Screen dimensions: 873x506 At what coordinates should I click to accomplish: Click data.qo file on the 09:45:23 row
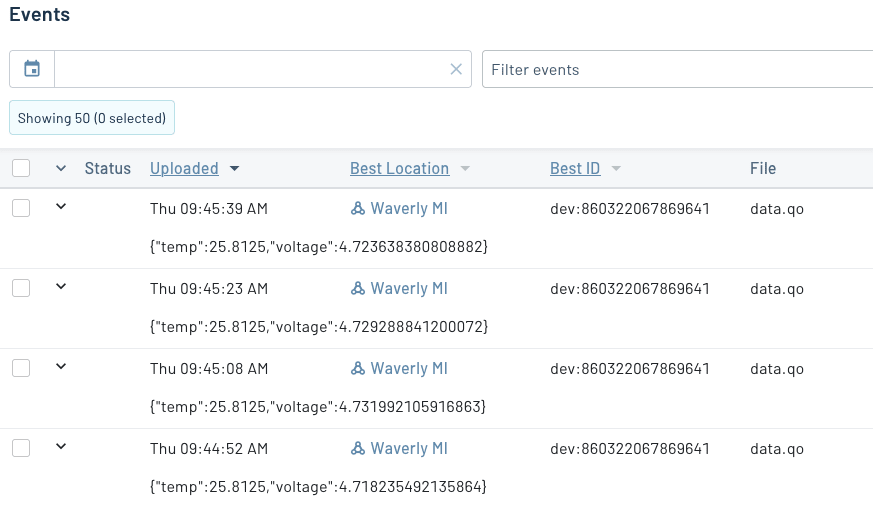(x=777, y=289)
